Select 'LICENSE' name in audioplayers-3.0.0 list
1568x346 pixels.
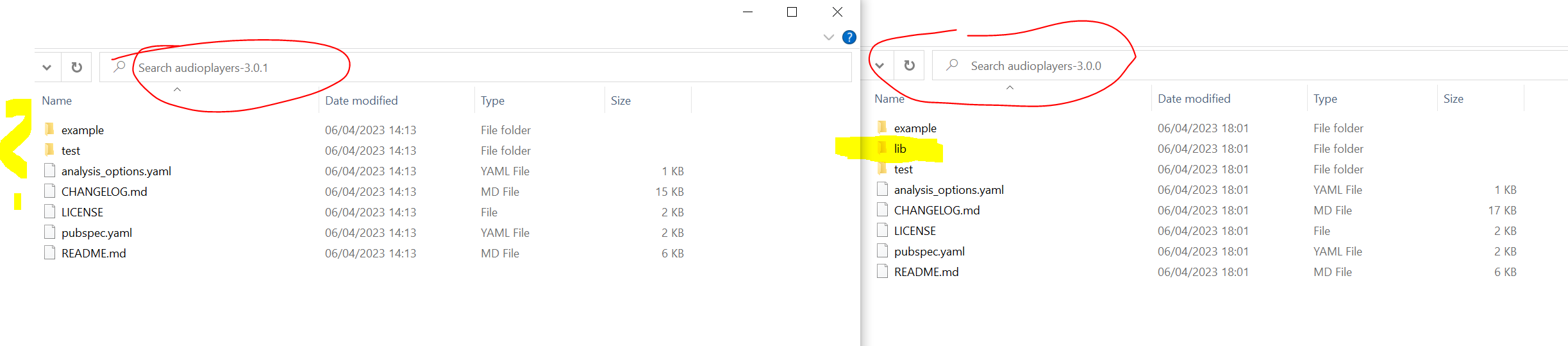[915, 231]
